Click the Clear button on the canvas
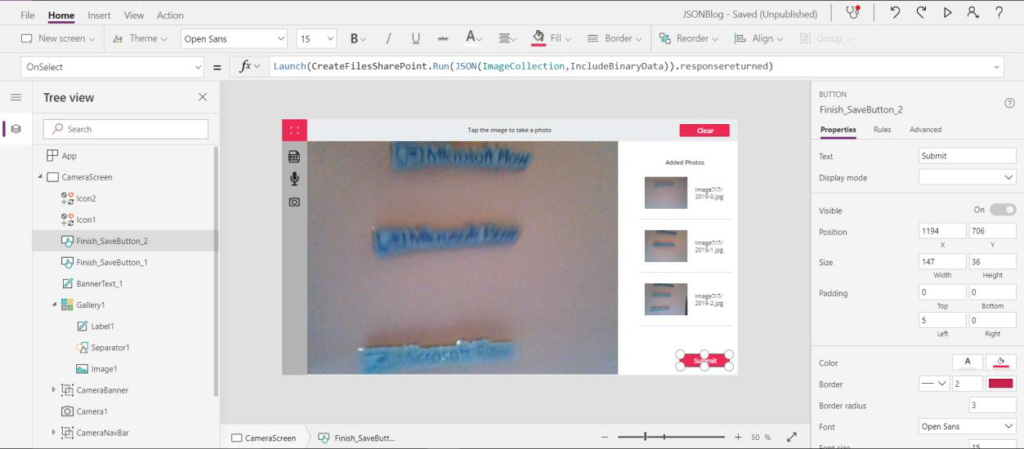The image size is (1024, 449). pos(705,131)
